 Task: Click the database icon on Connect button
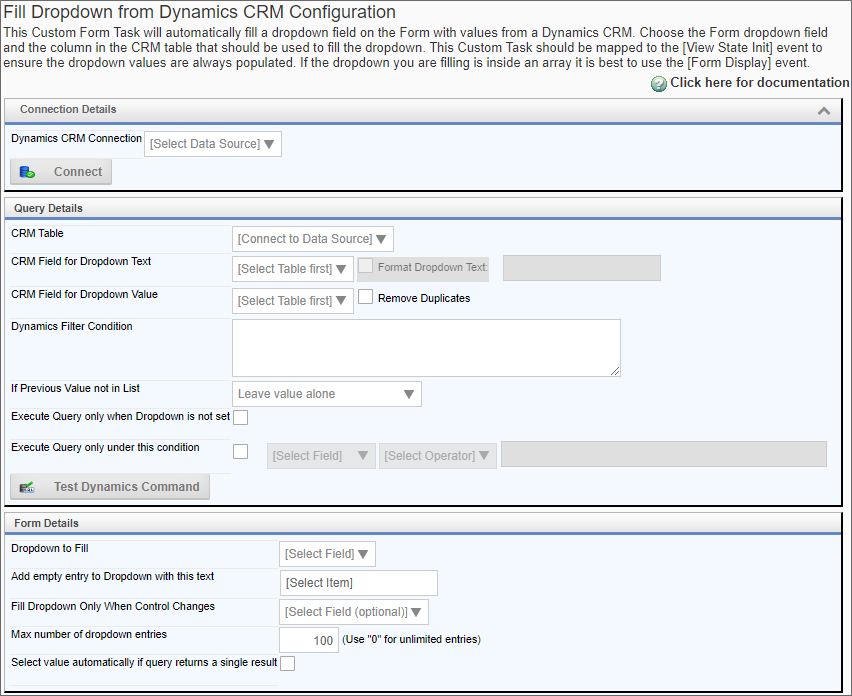[x=27, y=172]
